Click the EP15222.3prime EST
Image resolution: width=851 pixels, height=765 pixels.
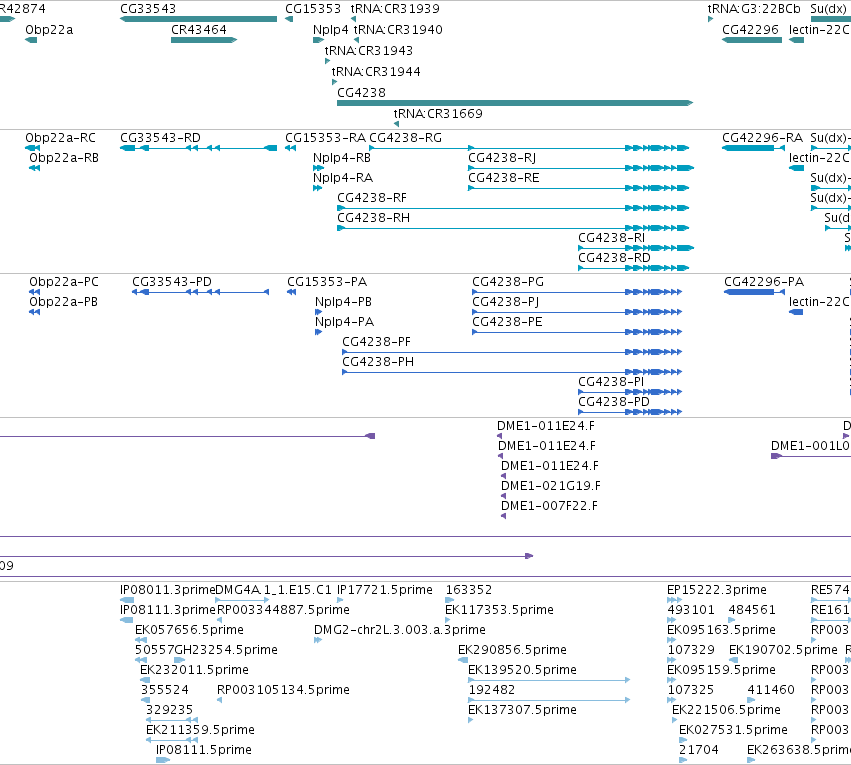click(674, 600)
